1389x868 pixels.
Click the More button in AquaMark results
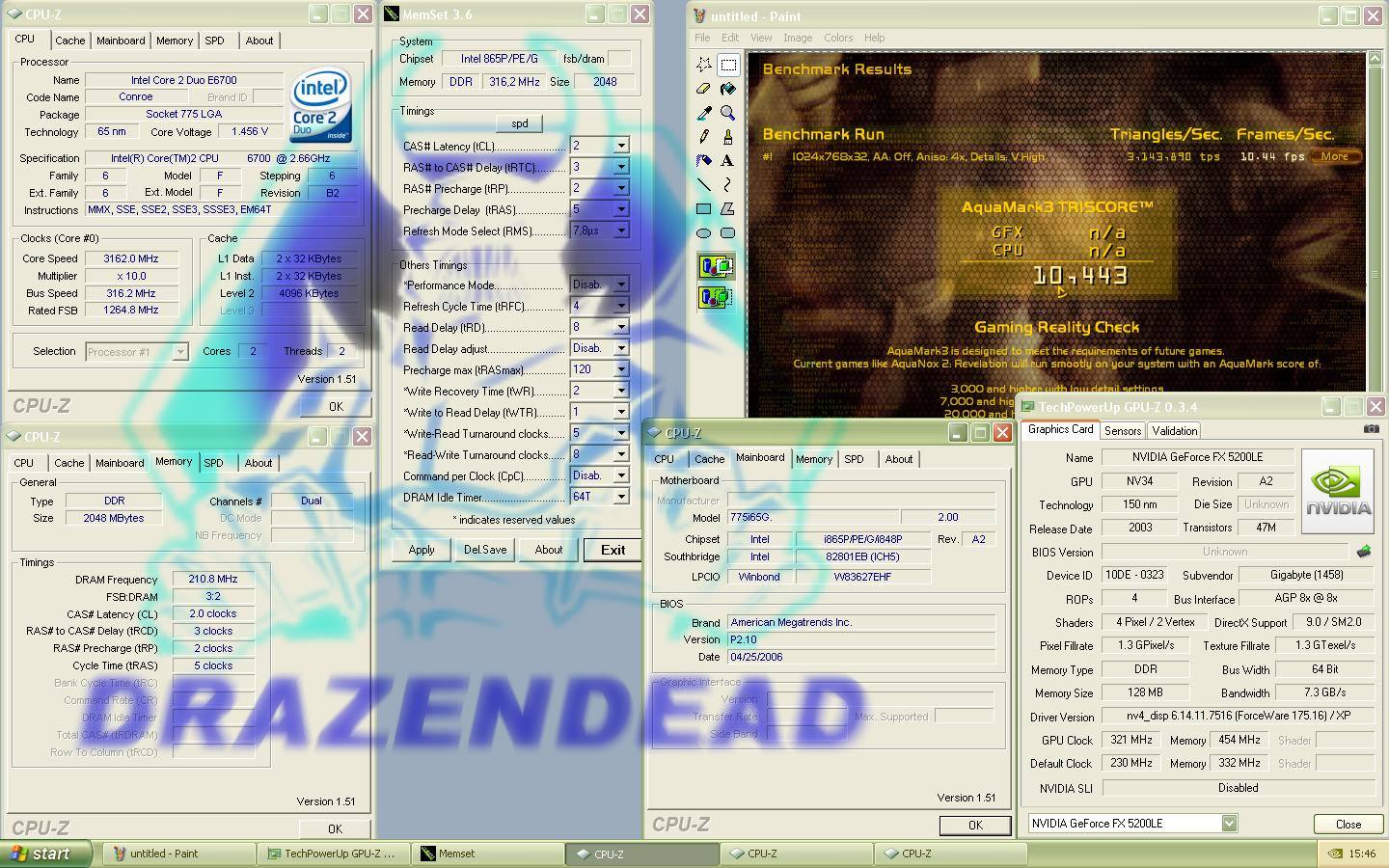[1335, 156]
